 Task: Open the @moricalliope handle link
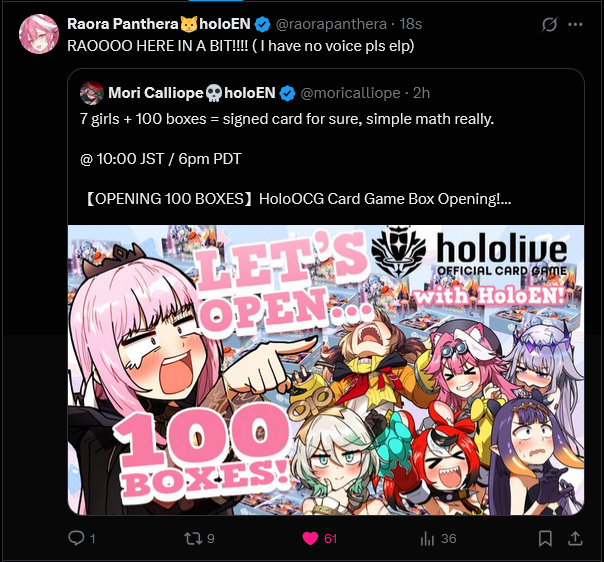(x=350, y=93)
